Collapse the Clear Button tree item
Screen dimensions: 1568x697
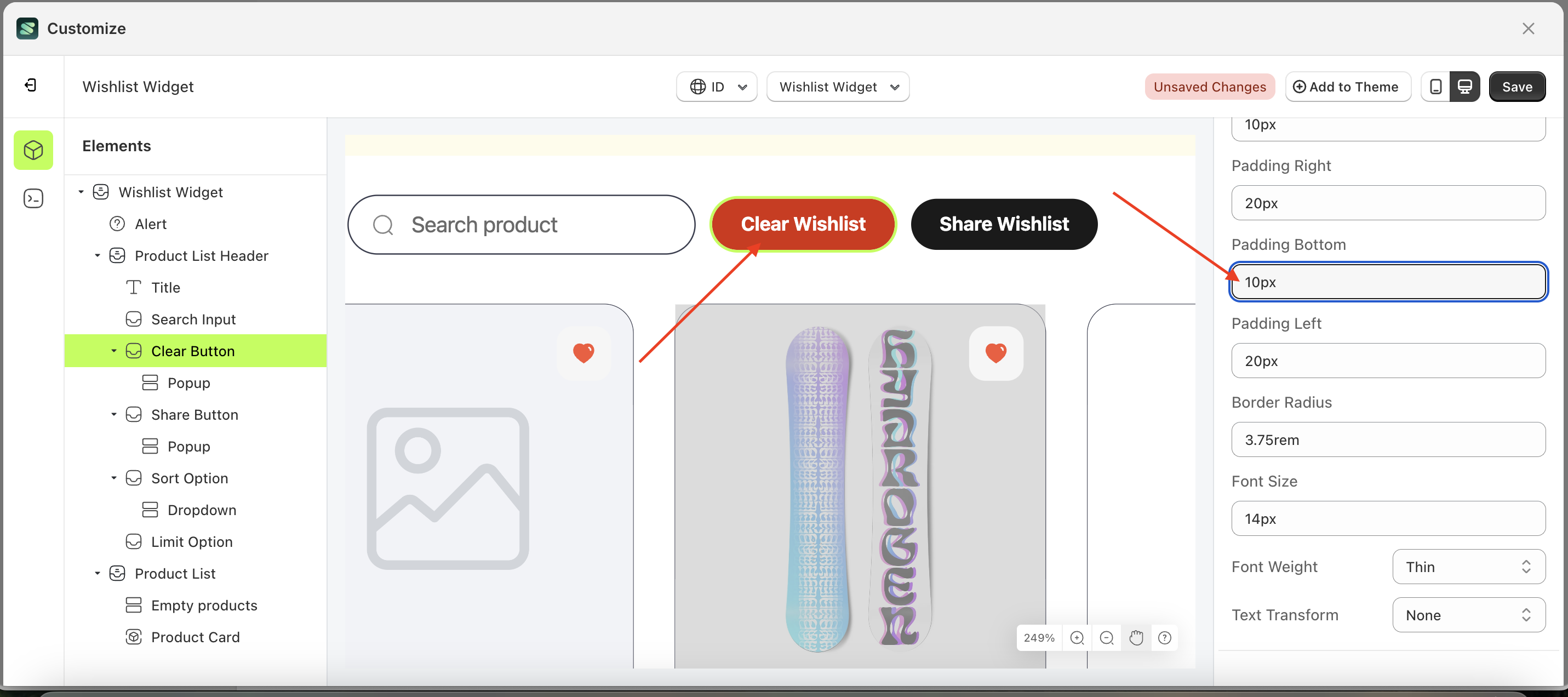point(113,351)
